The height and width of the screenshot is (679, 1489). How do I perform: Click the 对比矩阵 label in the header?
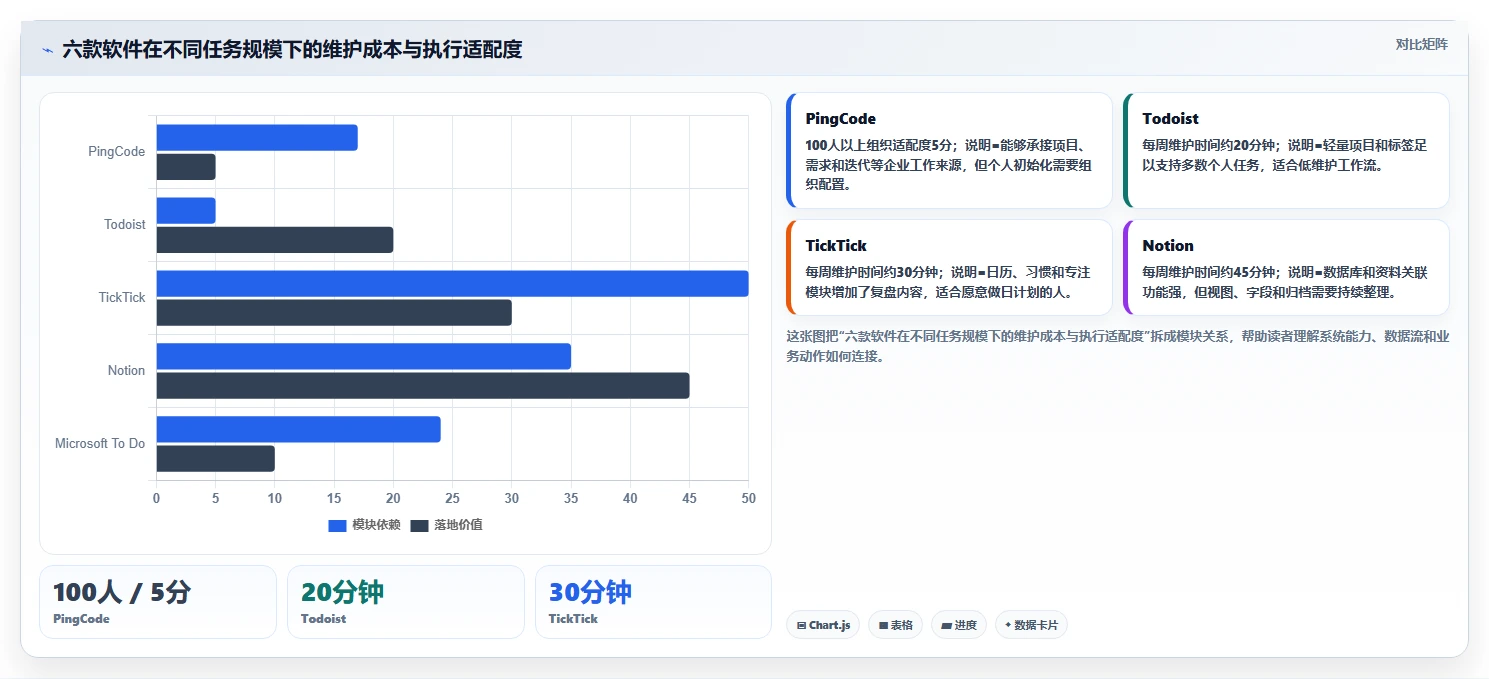[x=1421, y=45]
